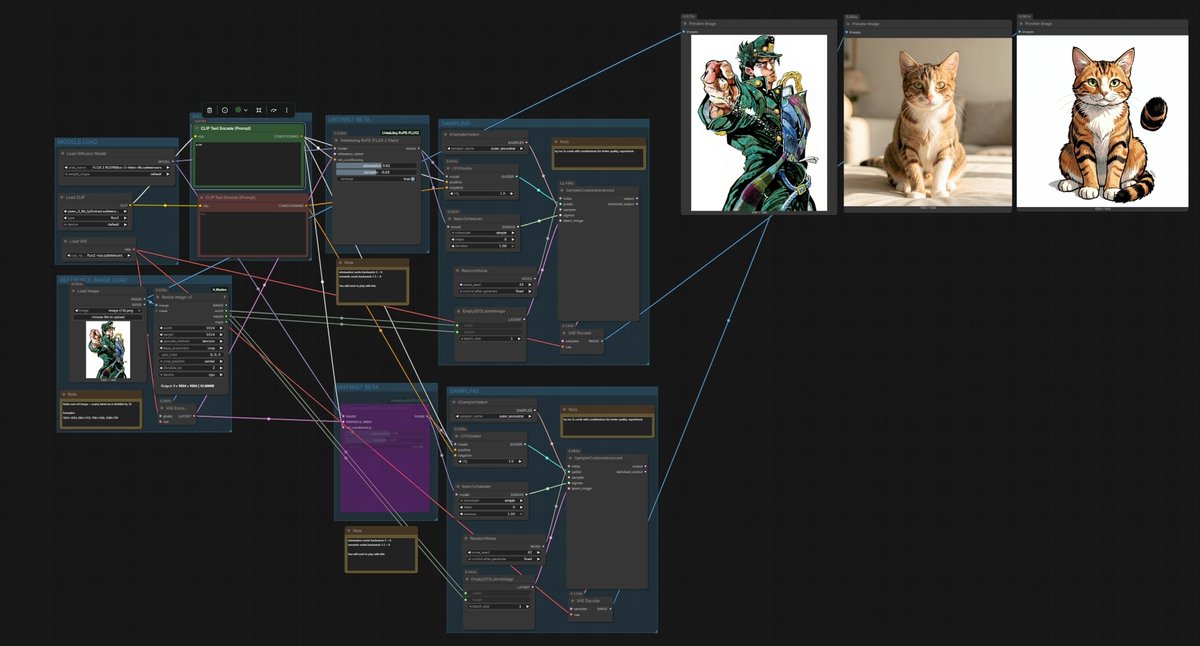1200x646 pixels.
Task: Collapse the red CLIP Text Encode node dot
Action: tap(200, 198)
